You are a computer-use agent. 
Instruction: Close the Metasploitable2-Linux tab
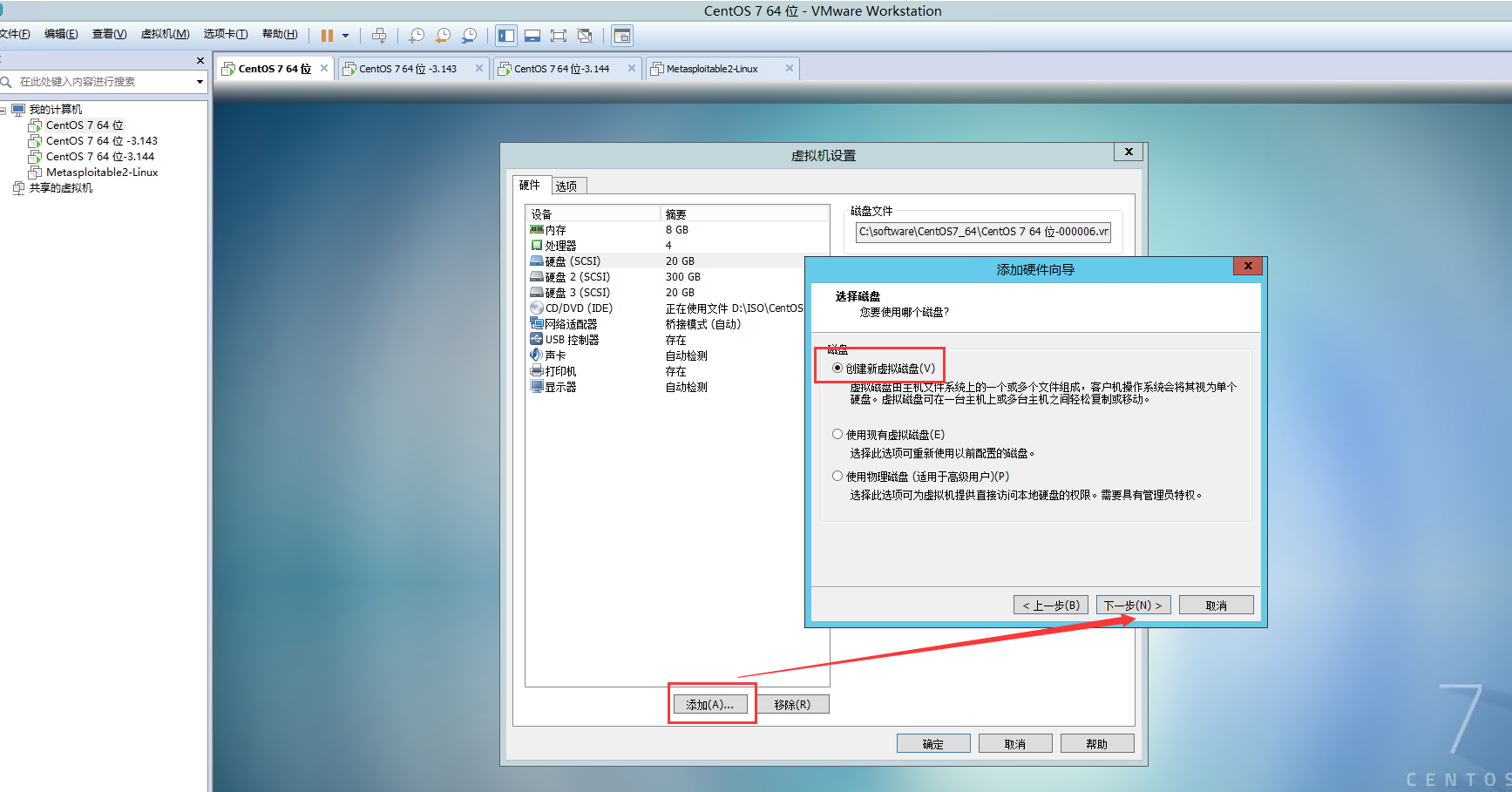point(790,68)
